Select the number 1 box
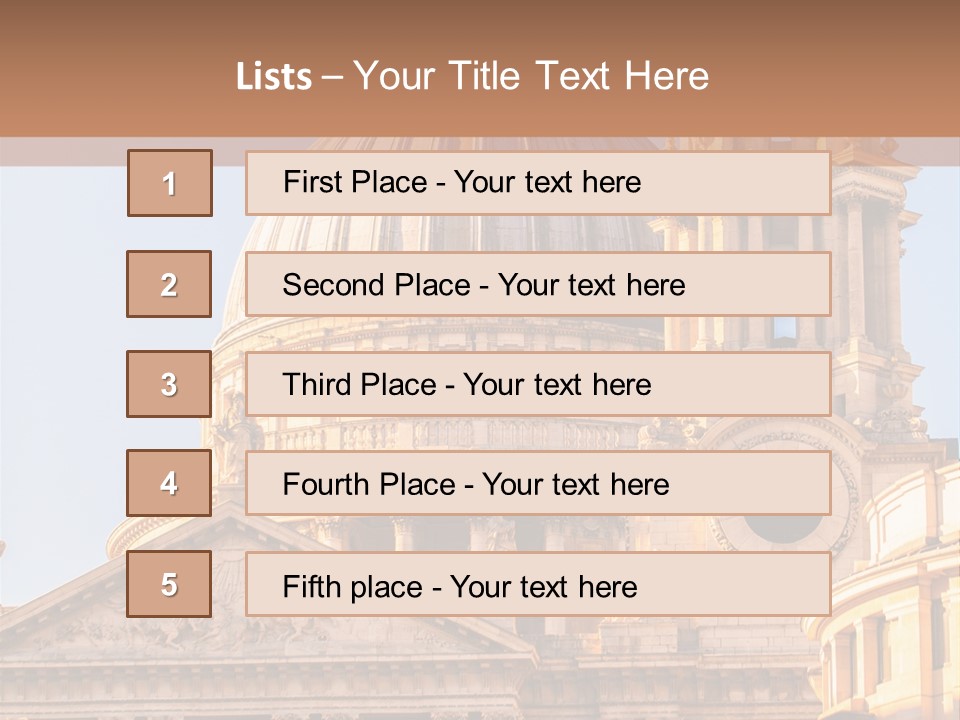 (170, 183)
